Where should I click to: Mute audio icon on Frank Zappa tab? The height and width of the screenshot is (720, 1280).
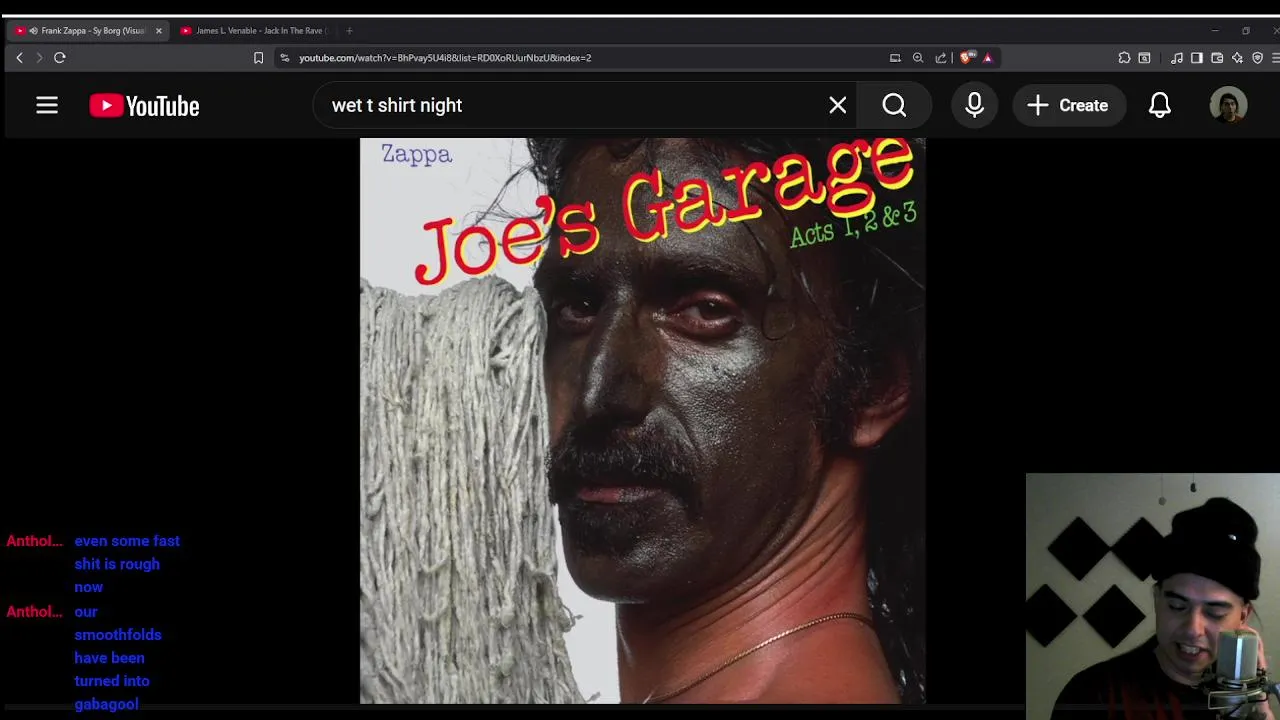coord(33,31)
